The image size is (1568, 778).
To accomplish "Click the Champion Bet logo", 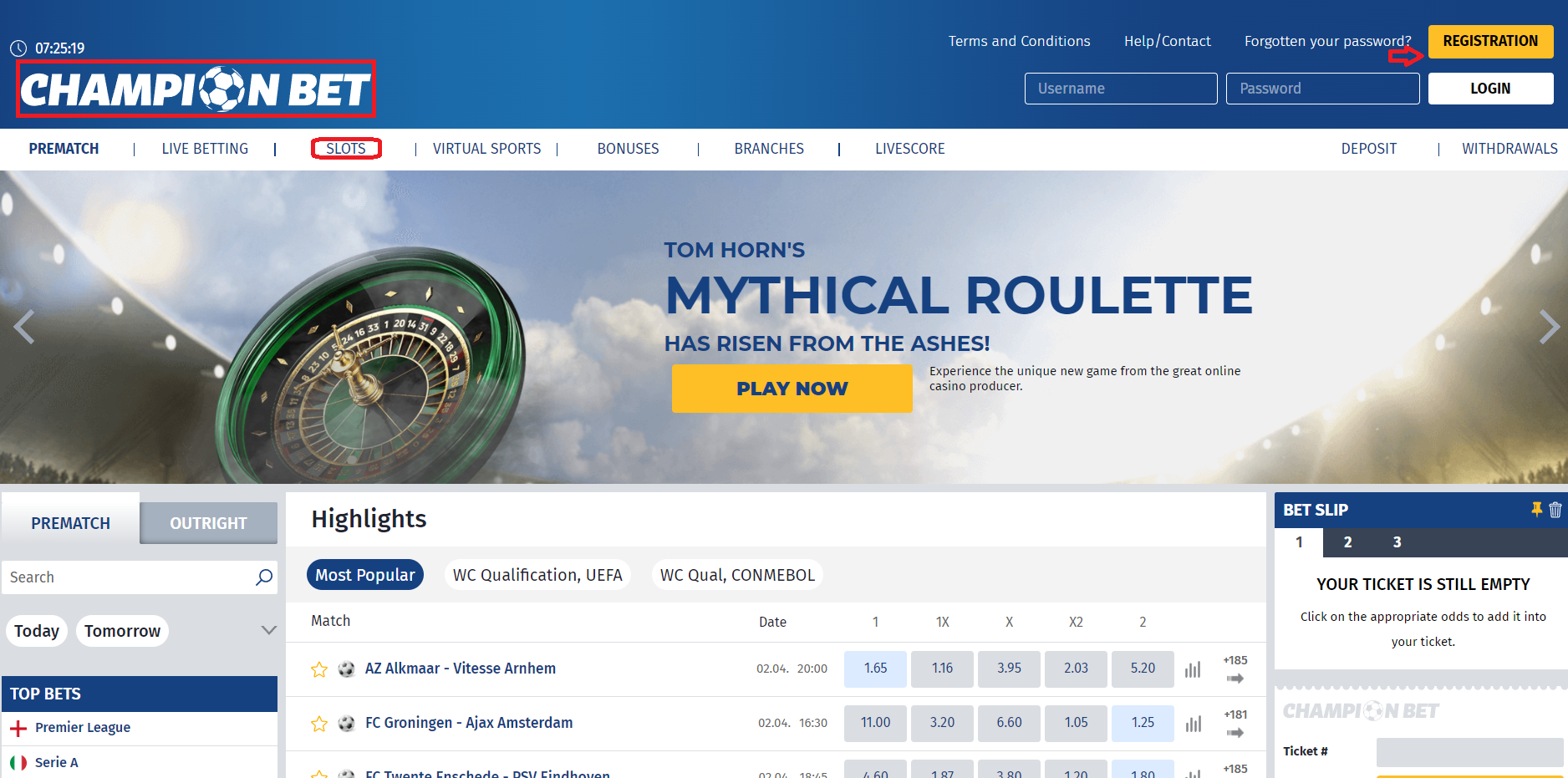I will pos(196,89).
